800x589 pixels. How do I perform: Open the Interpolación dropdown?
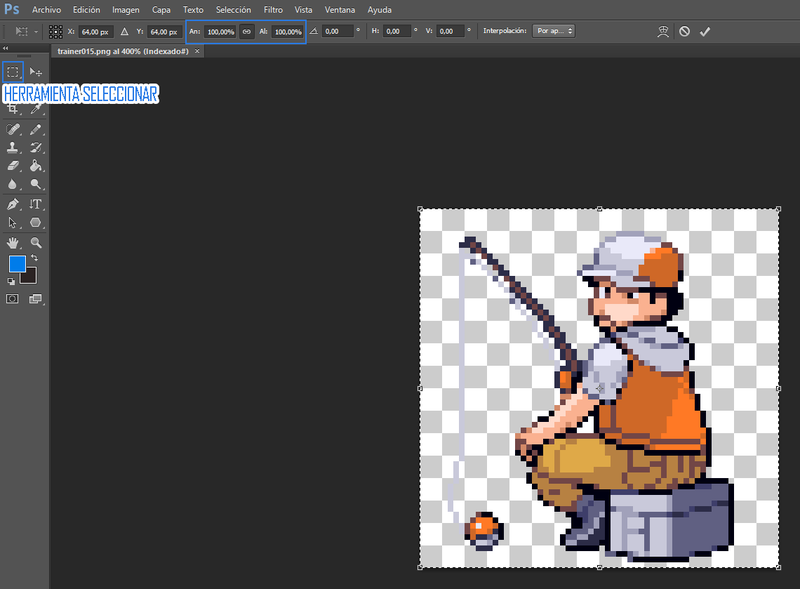click(x=553, y=31)
